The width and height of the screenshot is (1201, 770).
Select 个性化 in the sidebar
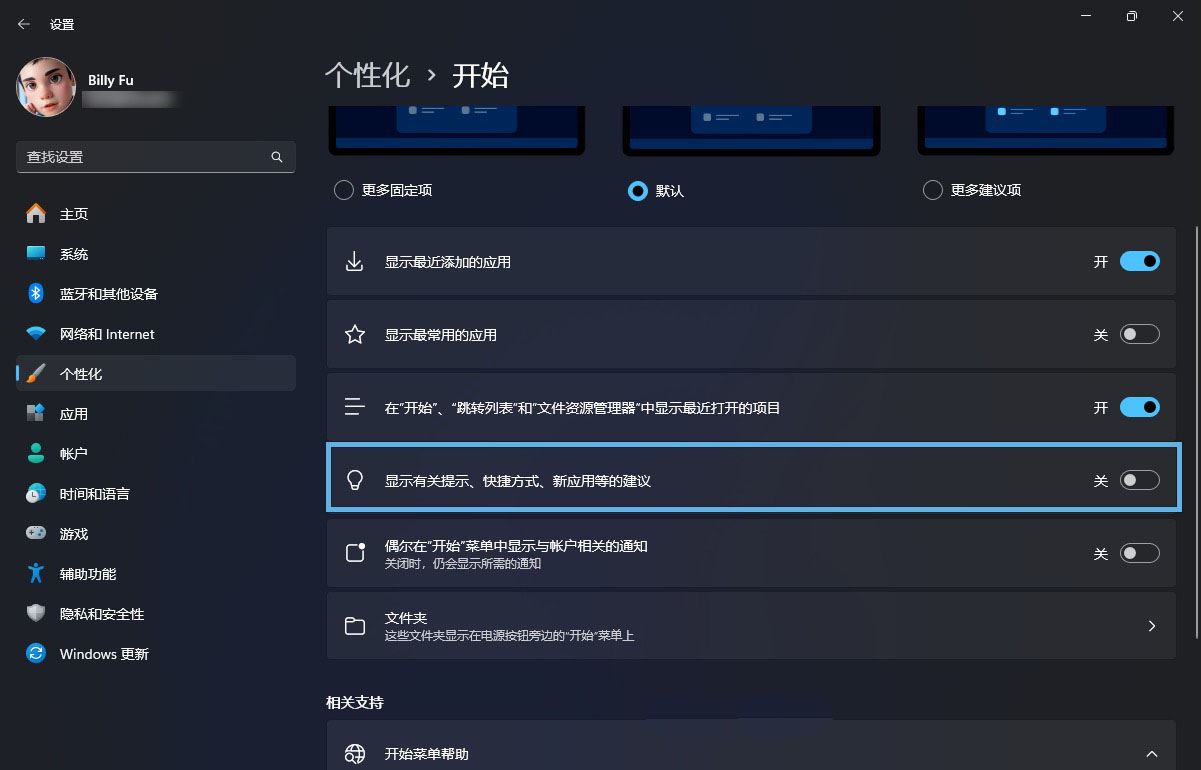click(156, 374)
